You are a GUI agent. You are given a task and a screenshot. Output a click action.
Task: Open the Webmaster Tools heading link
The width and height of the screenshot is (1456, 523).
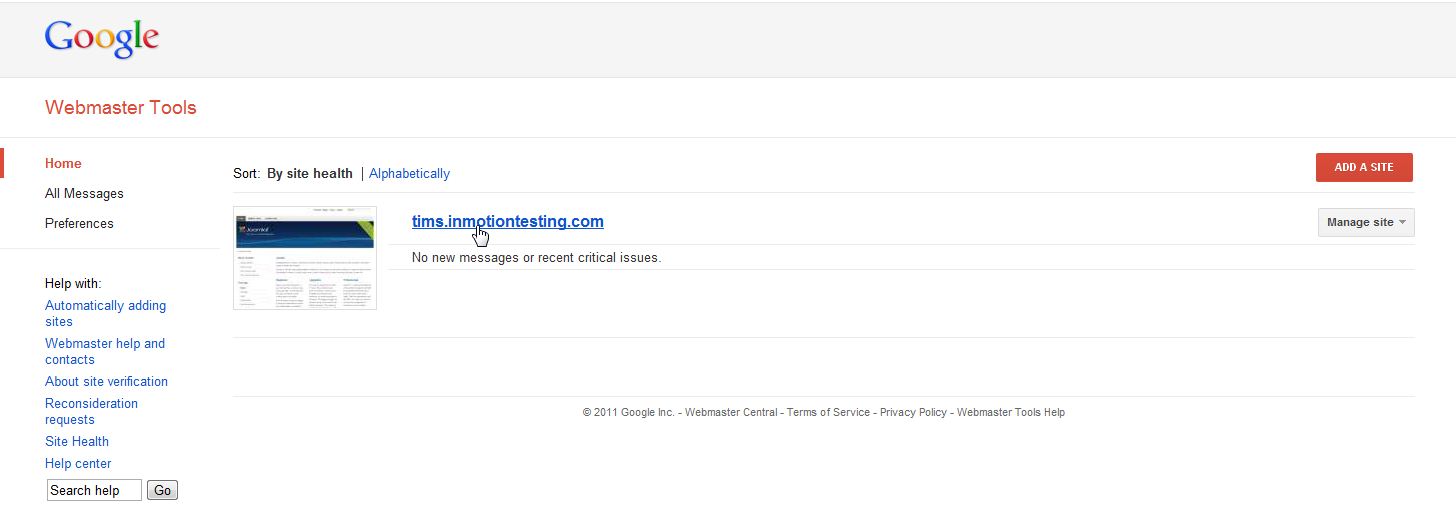121,108
